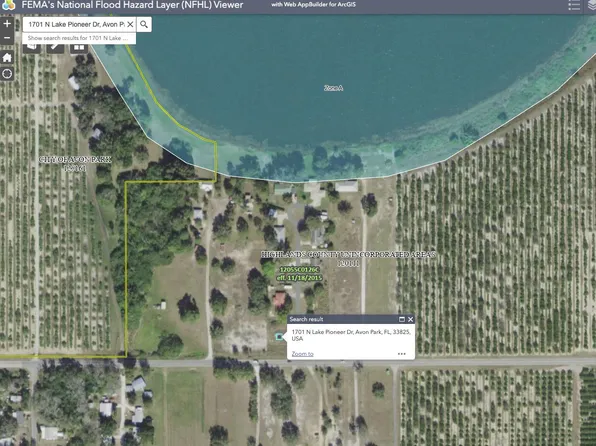Viewport: 596px width, 446px height.
Task: Click 'HIGHLANDS COUNTY UNINCORPORATED AREAS' label
Action: [348, 254]
